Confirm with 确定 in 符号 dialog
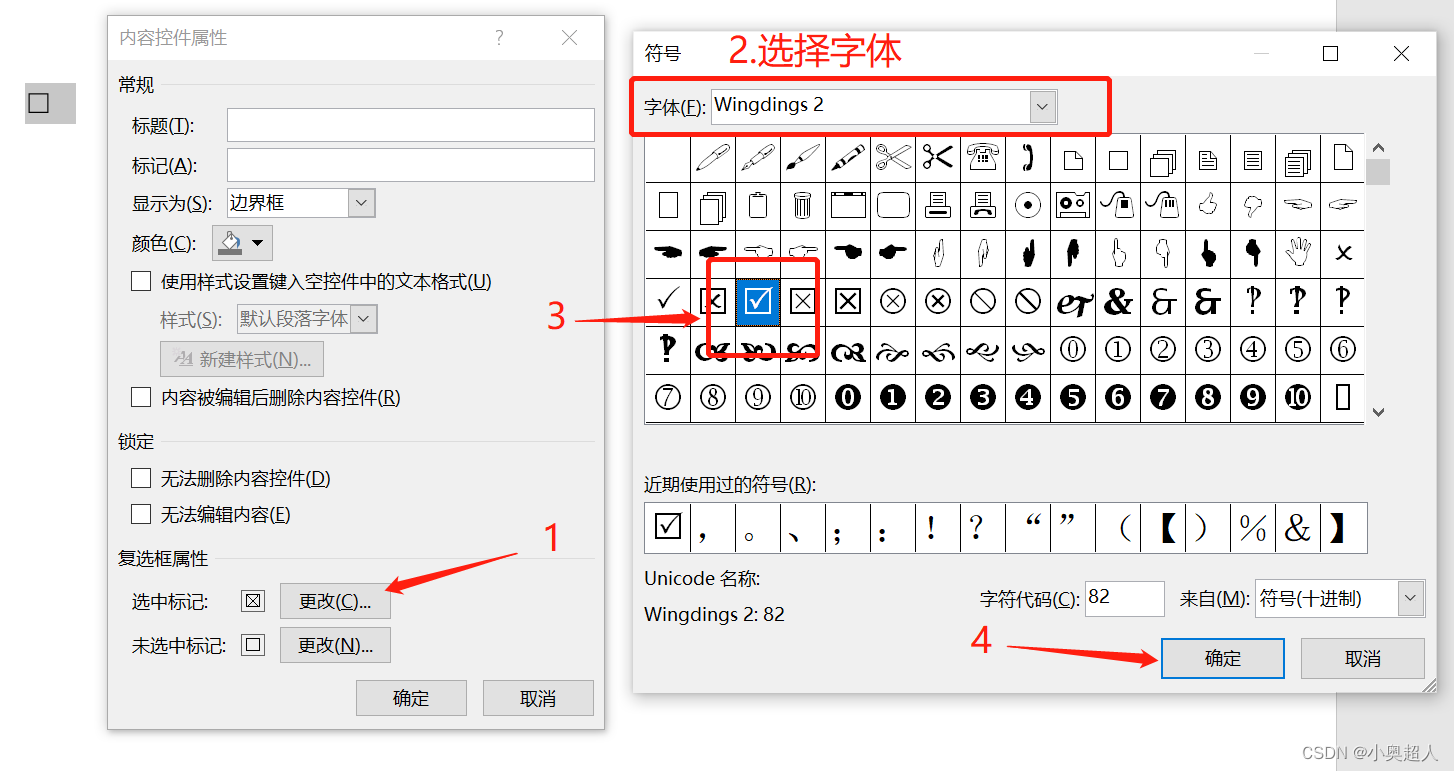This screenshot has width=1454, height=771. [1223, 658]
